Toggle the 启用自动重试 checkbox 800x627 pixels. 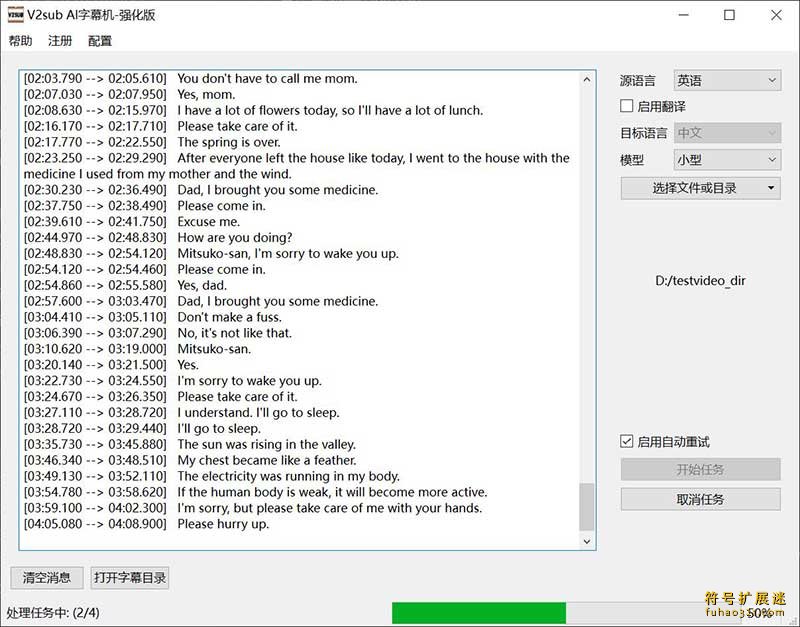tap(627, 441)
